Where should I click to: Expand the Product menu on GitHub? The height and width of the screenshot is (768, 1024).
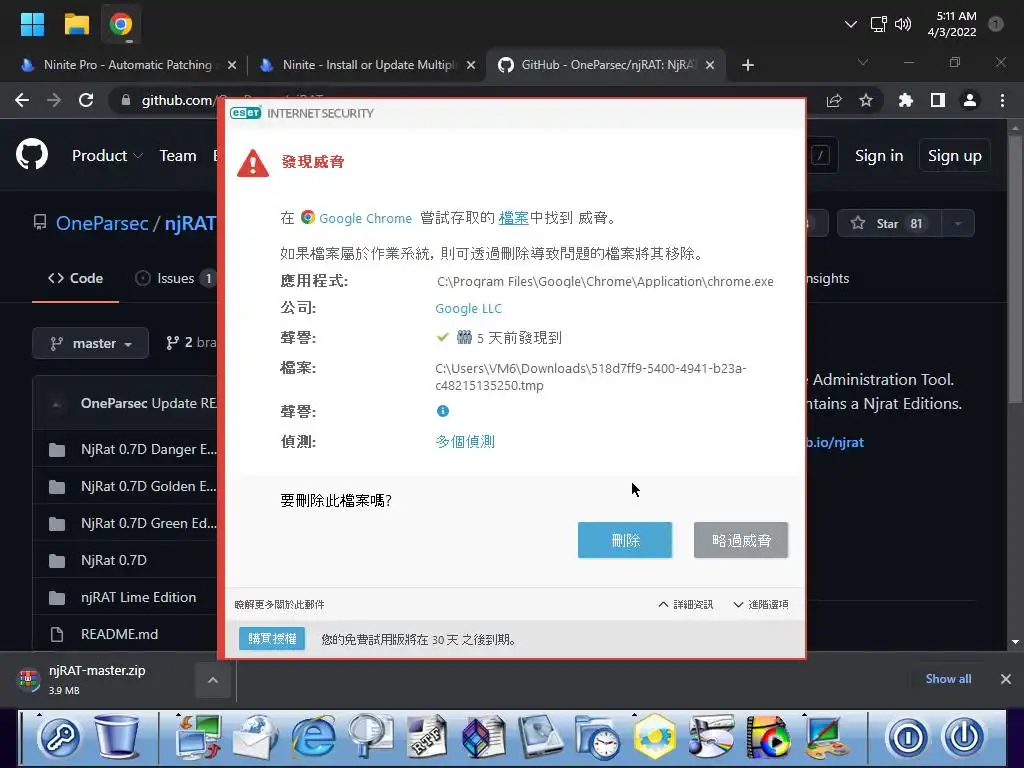click(x=106, y=156)
